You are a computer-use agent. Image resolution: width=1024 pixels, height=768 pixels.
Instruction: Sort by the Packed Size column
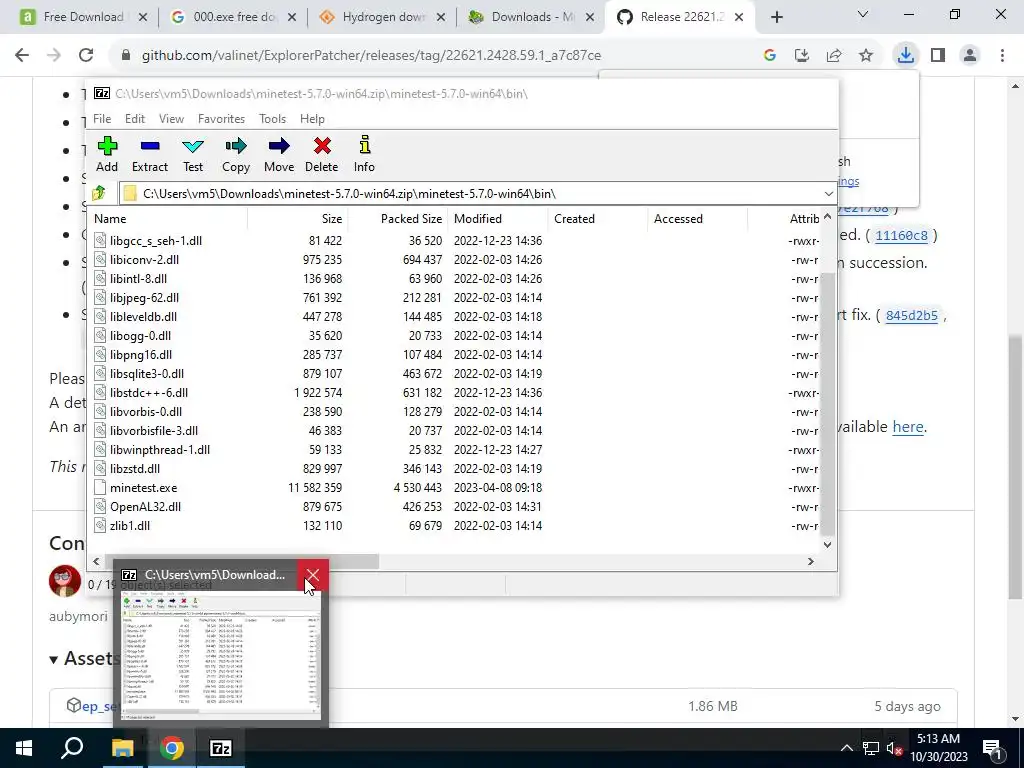pyautogui.click(x=397, y=219)
